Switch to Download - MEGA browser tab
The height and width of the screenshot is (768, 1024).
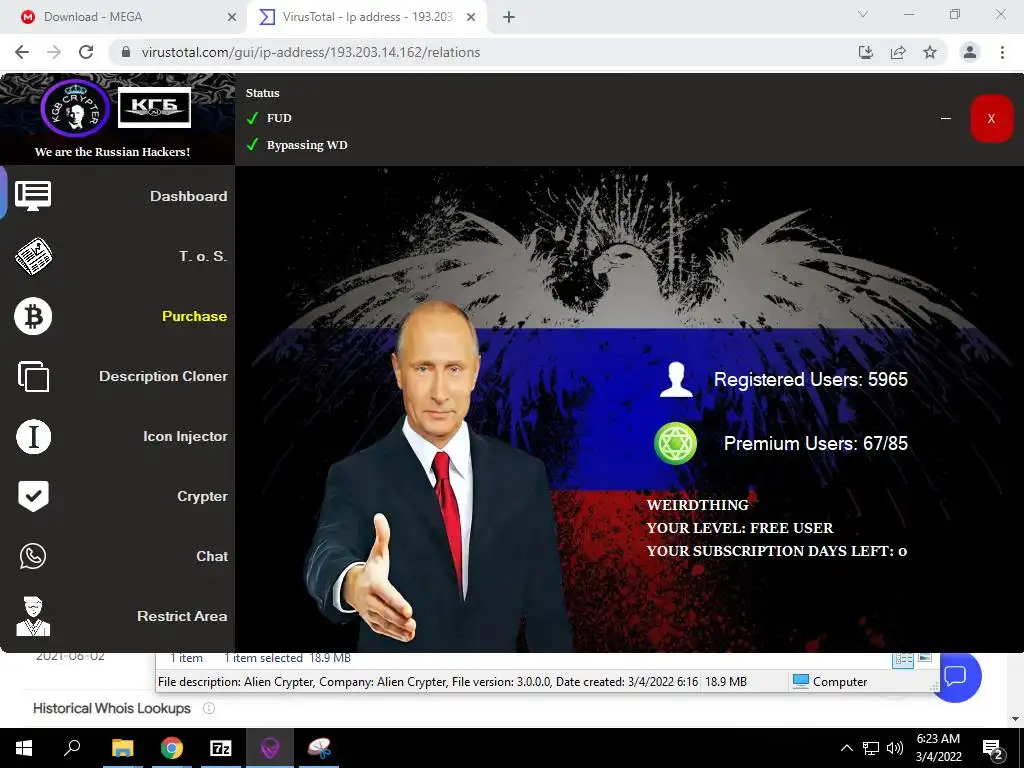tap(124, 17)
